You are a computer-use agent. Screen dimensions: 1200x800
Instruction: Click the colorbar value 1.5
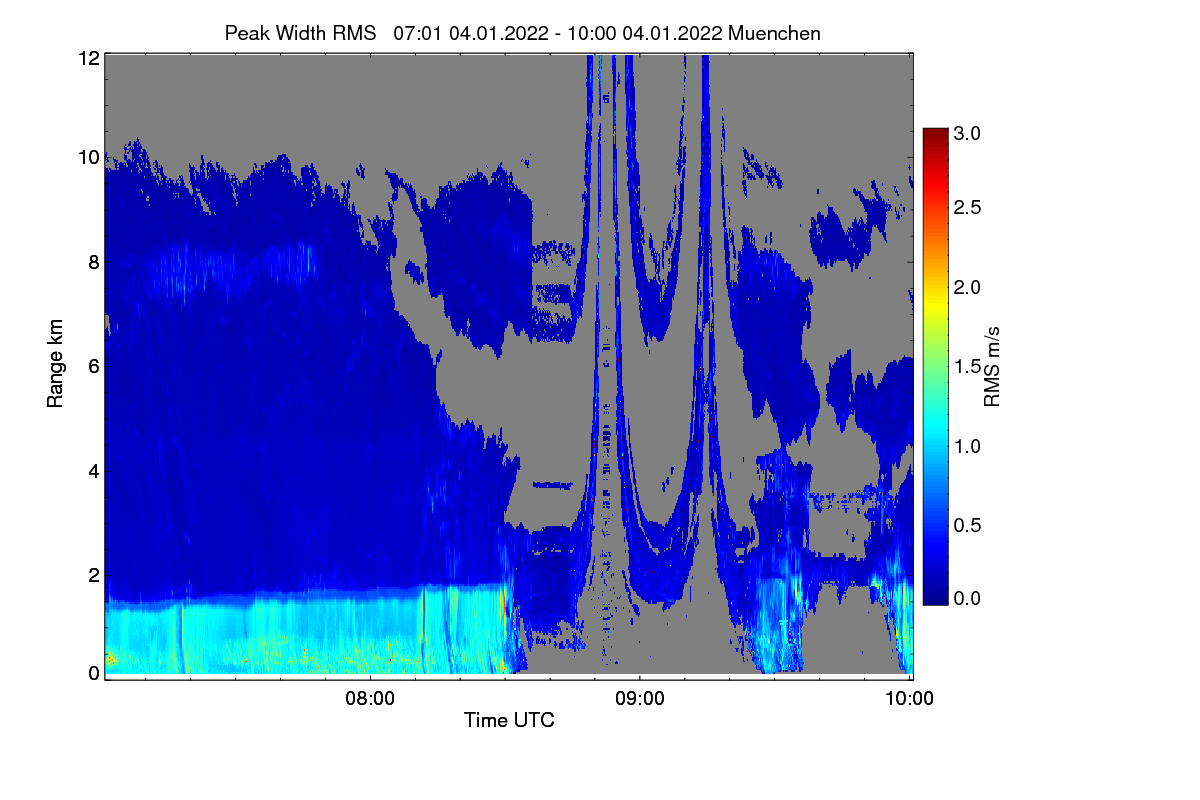pos(967,366)
